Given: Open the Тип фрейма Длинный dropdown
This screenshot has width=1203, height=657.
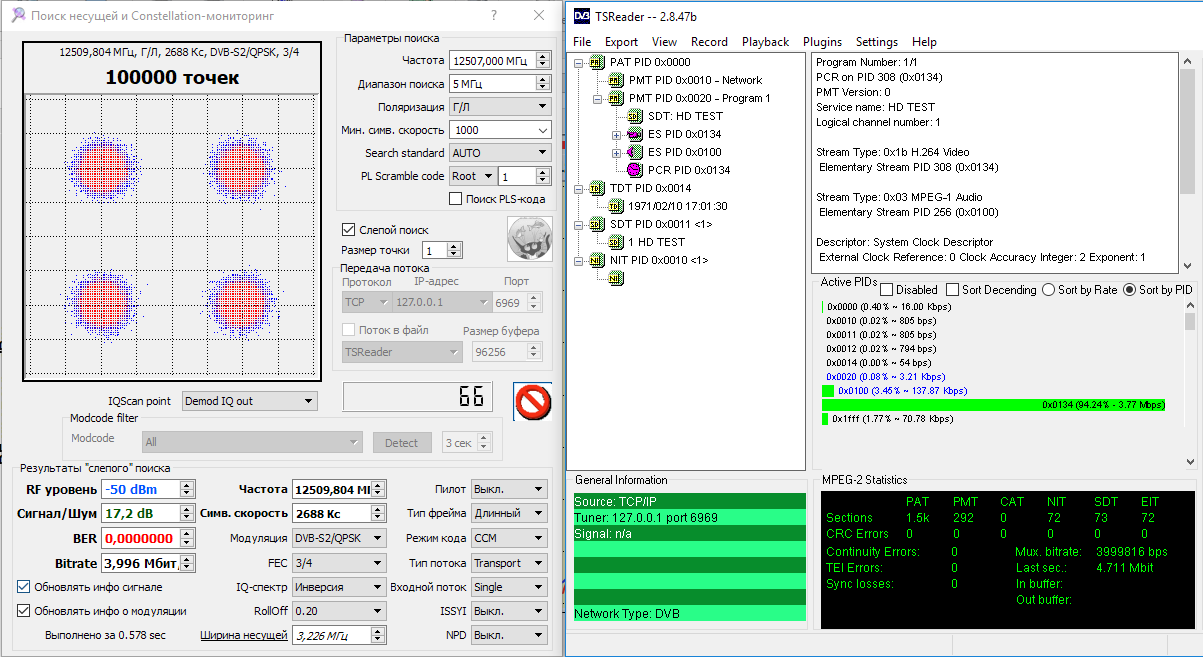Looking at the screenshot, I should tap(509, 513).
